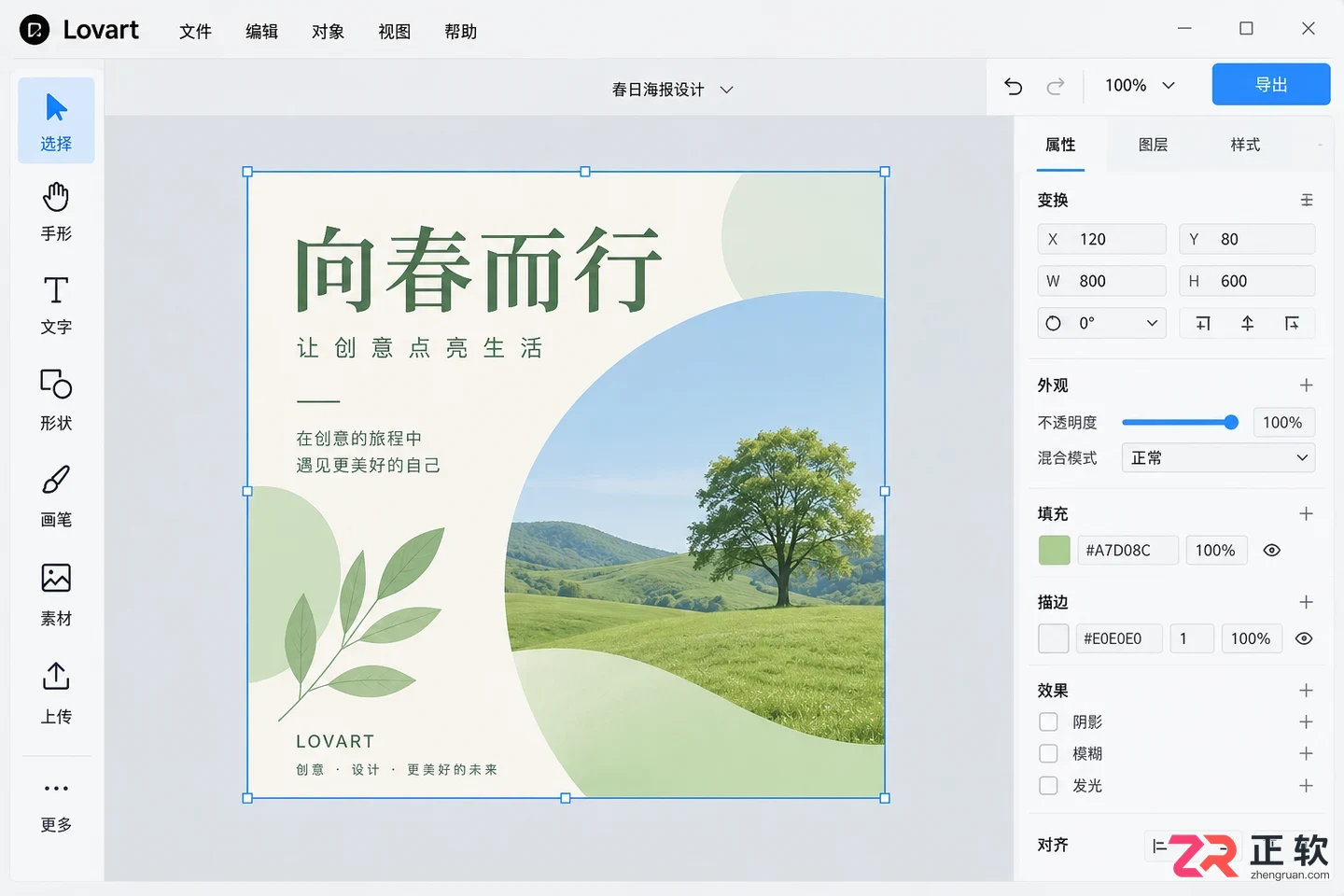The width and height of the screenshot is (1344, 896).
Task: Click the stroke color swatch #E0E0E0
Action: point(1054,639)
